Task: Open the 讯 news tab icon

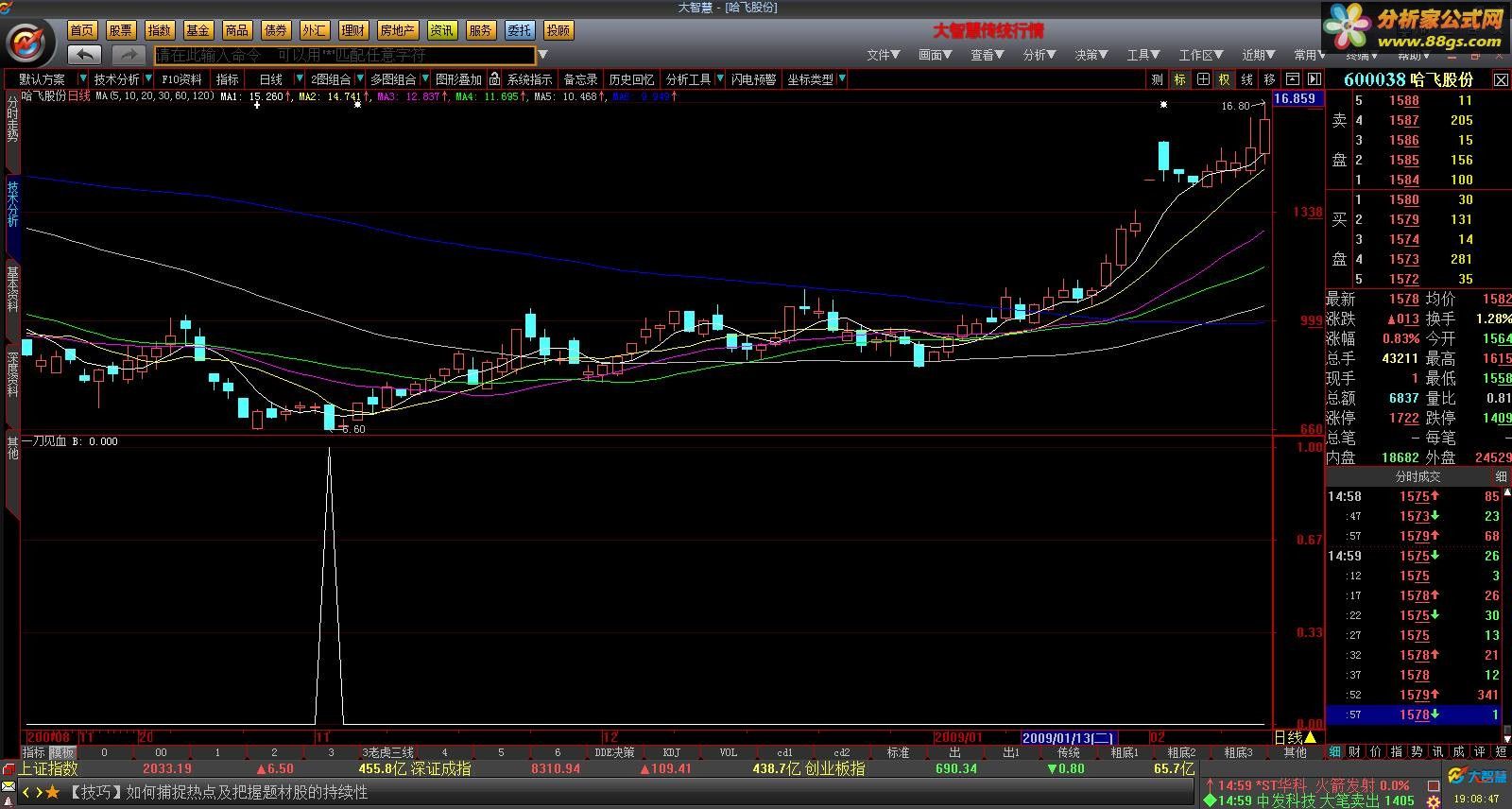Action: point(1438,752)
